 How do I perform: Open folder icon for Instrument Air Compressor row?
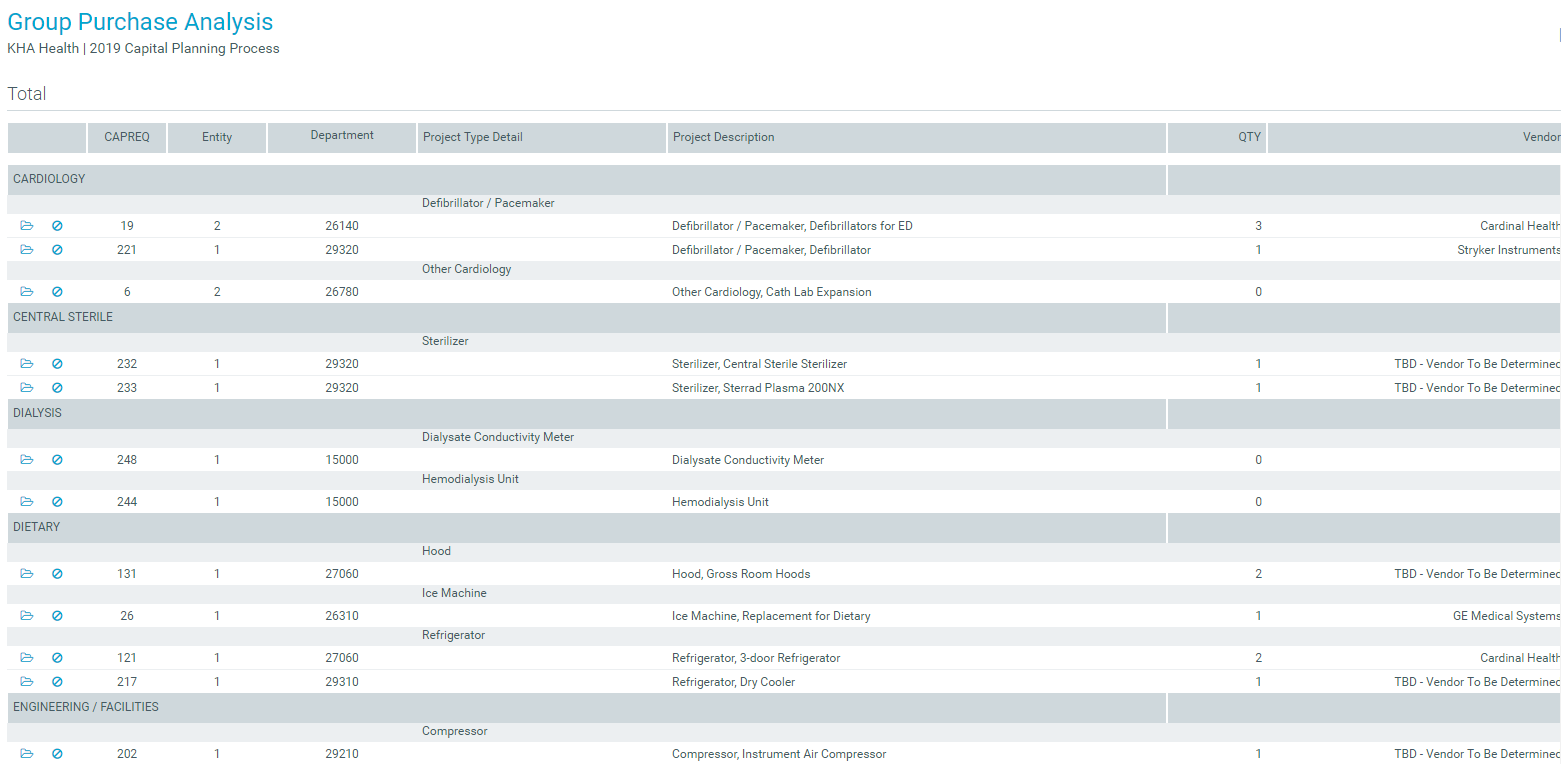click(x=27, y=754)
